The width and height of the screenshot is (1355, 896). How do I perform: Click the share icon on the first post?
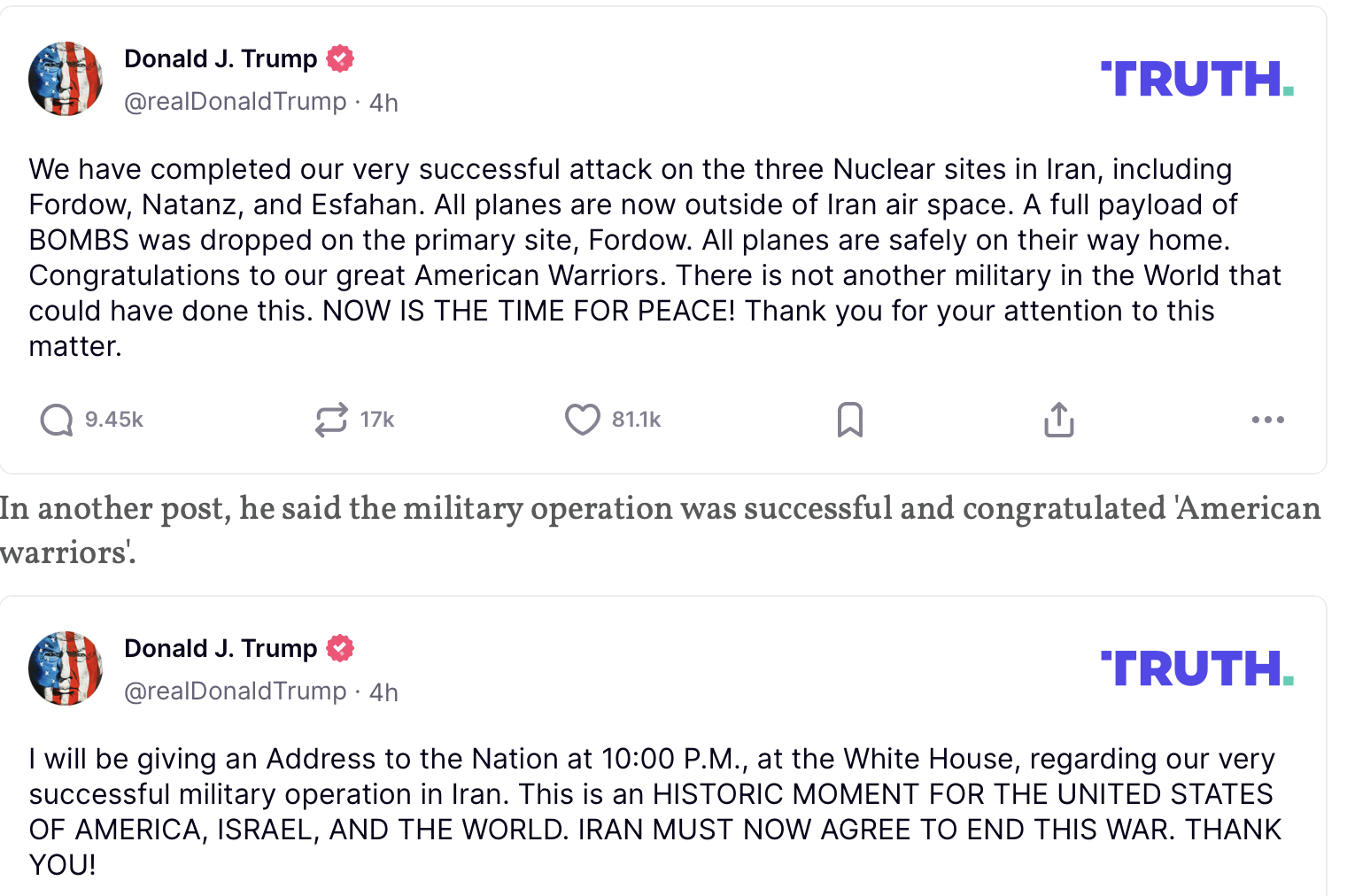coord(1058,420)
